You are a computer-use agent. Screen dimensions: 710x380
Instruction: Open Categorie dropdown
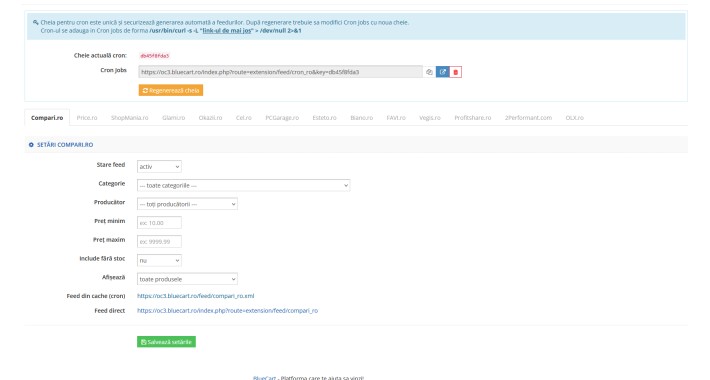coord(244,185)
